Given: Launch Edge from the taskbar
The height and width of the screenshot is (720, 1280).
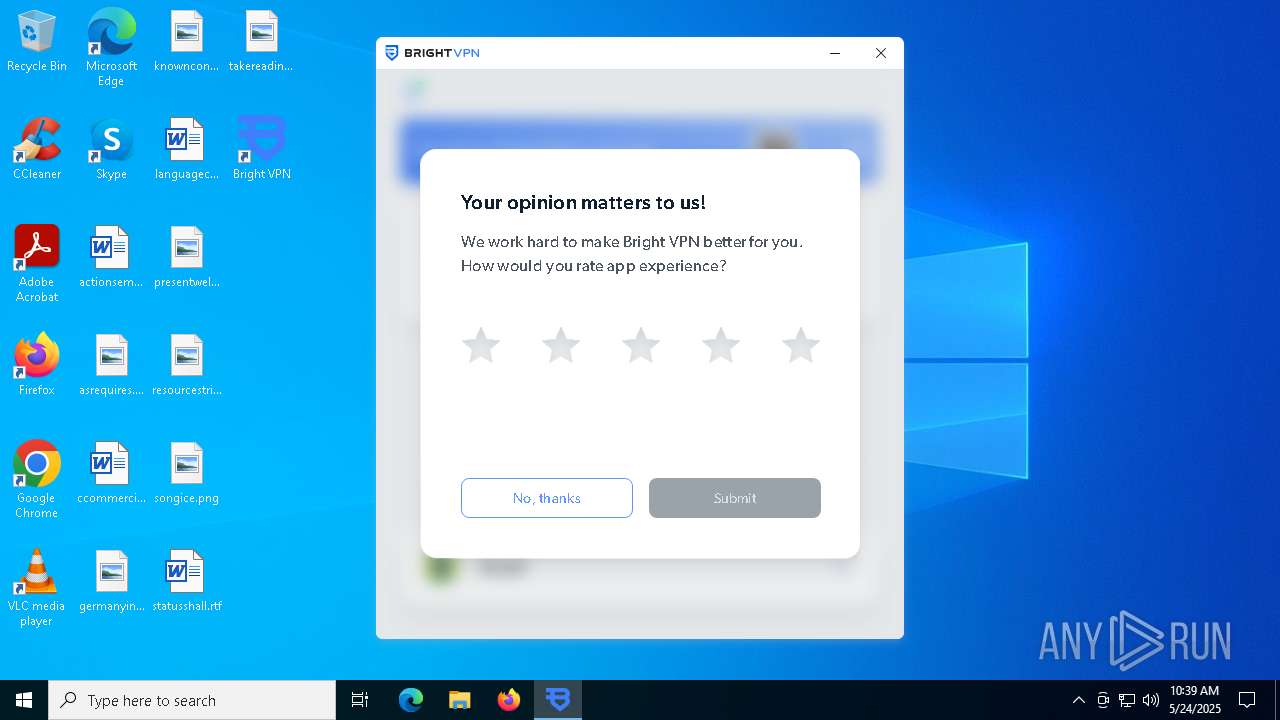Looking at the screenshot, I should click(x=411, y=700).
